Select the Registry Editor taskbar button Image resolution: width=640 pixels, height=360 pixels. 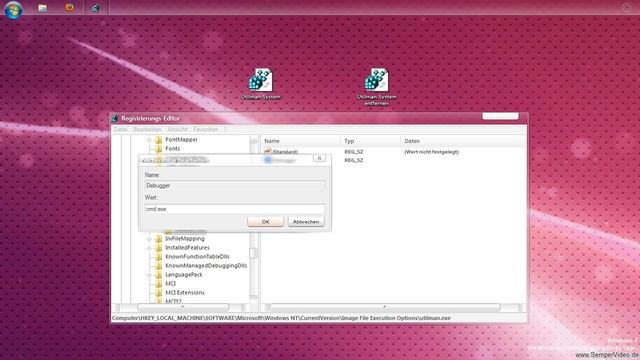(x=96, y=8)
